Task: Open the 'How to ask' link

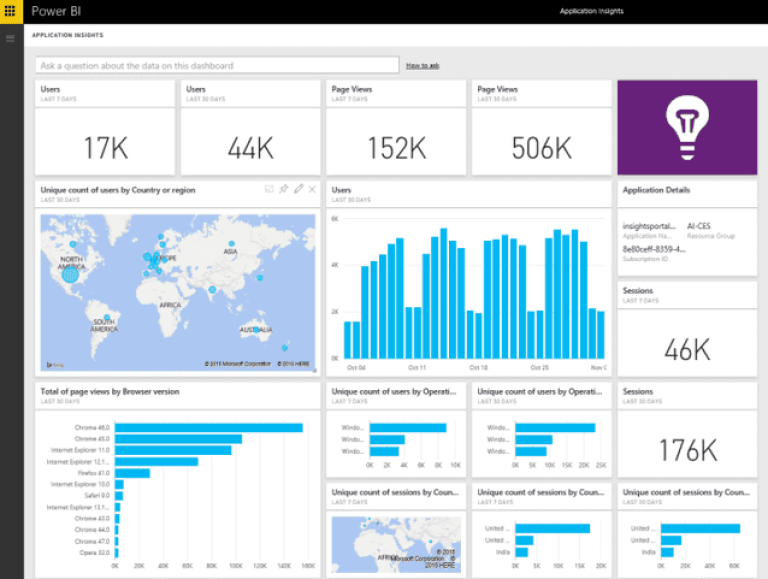Action: pos(422,66)
